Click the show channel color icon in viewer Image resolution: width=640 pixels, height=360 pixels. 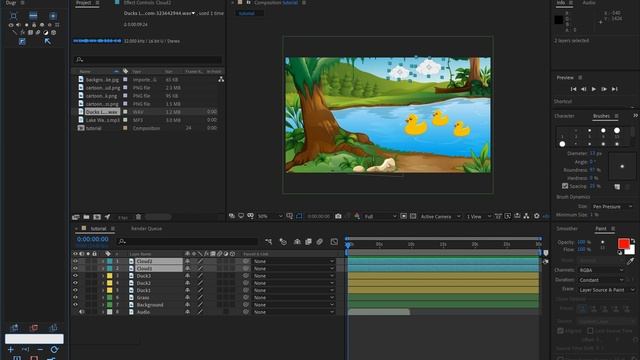point(357,216)
